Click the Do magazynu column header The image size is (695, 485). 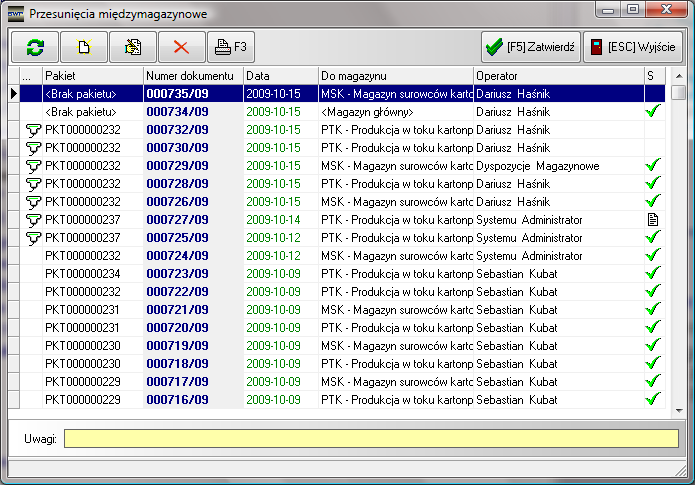pyautogui.click(x=395, y=76)
